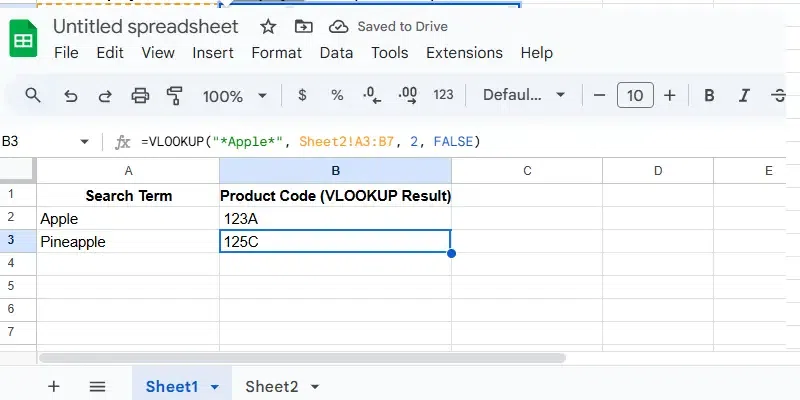Toggle bold formatting
Image resolution: width=800 pixels, height=400 pixels.
709,96
